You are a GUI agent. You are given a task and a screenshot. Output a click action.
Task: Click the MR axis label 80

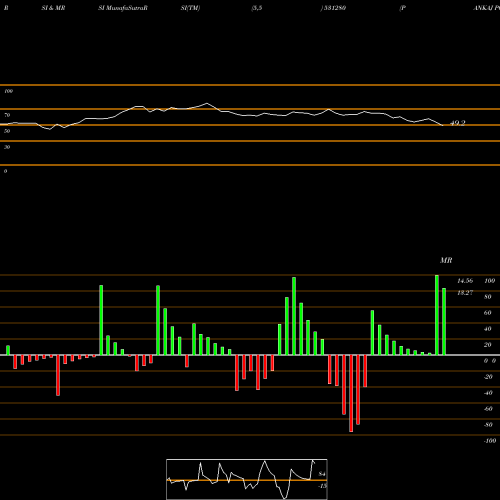click(x=488, y=297)
